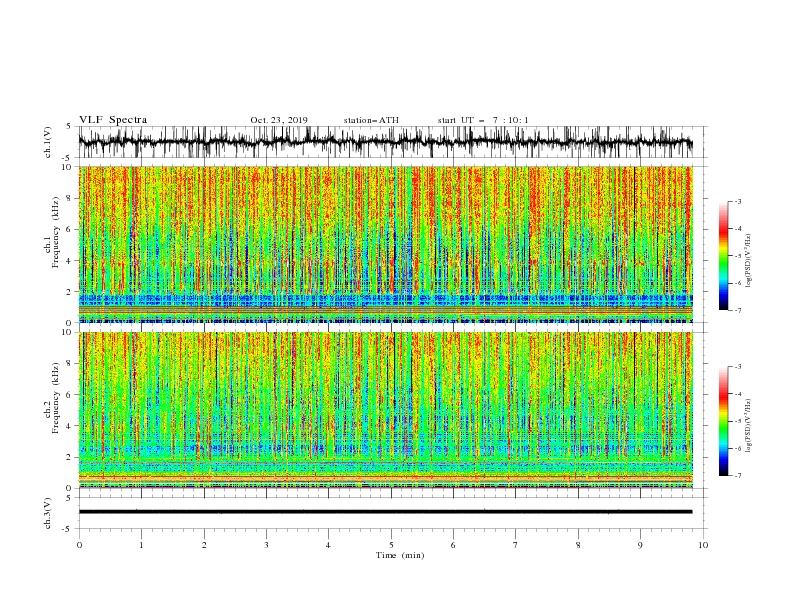The height and width of the screenshot is (612, 792).
Task: Click the time axis tick label "0"
Action: pos(79,545)
